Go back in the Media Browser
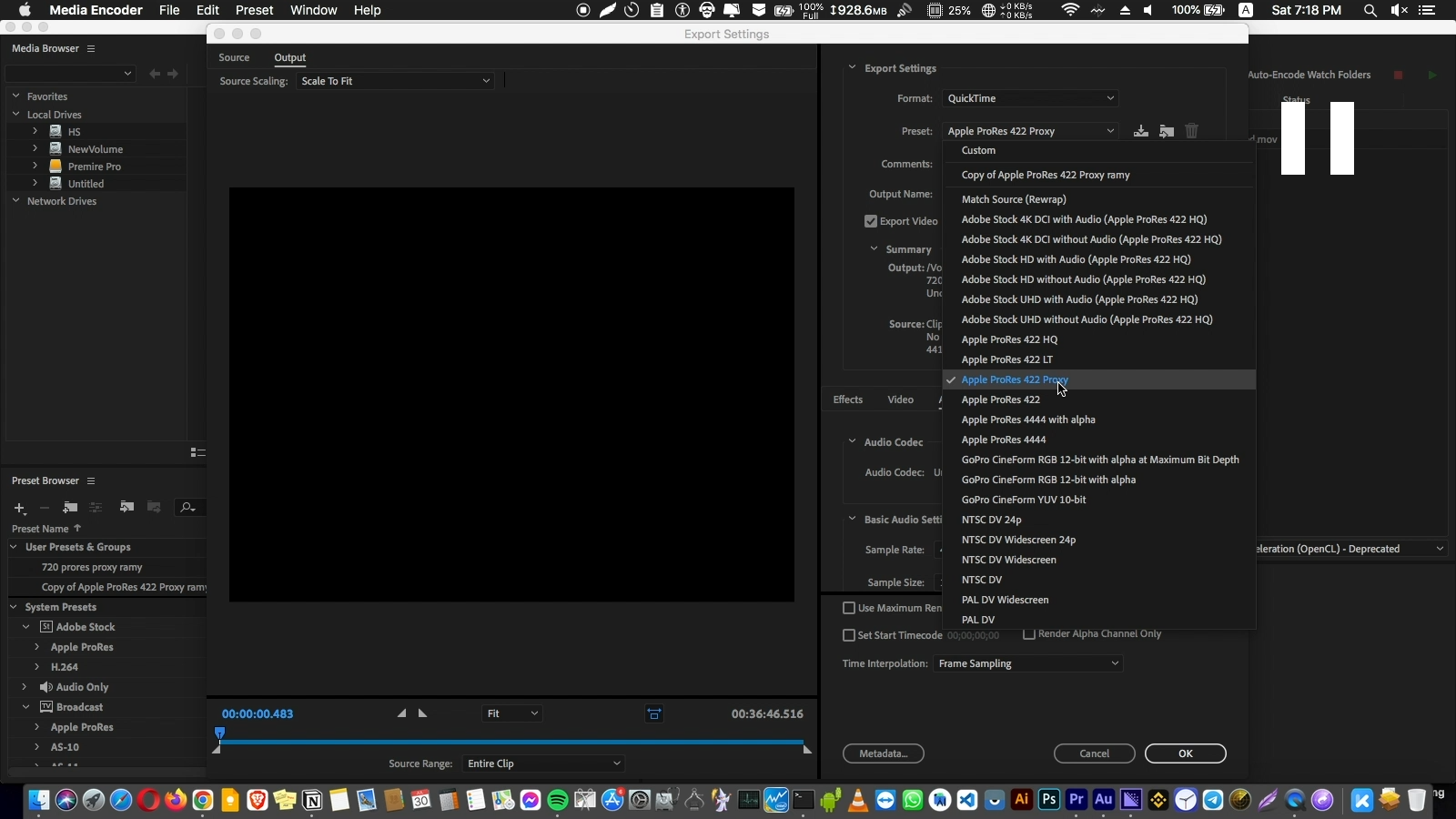1456x819 pixels. [155, 74]
